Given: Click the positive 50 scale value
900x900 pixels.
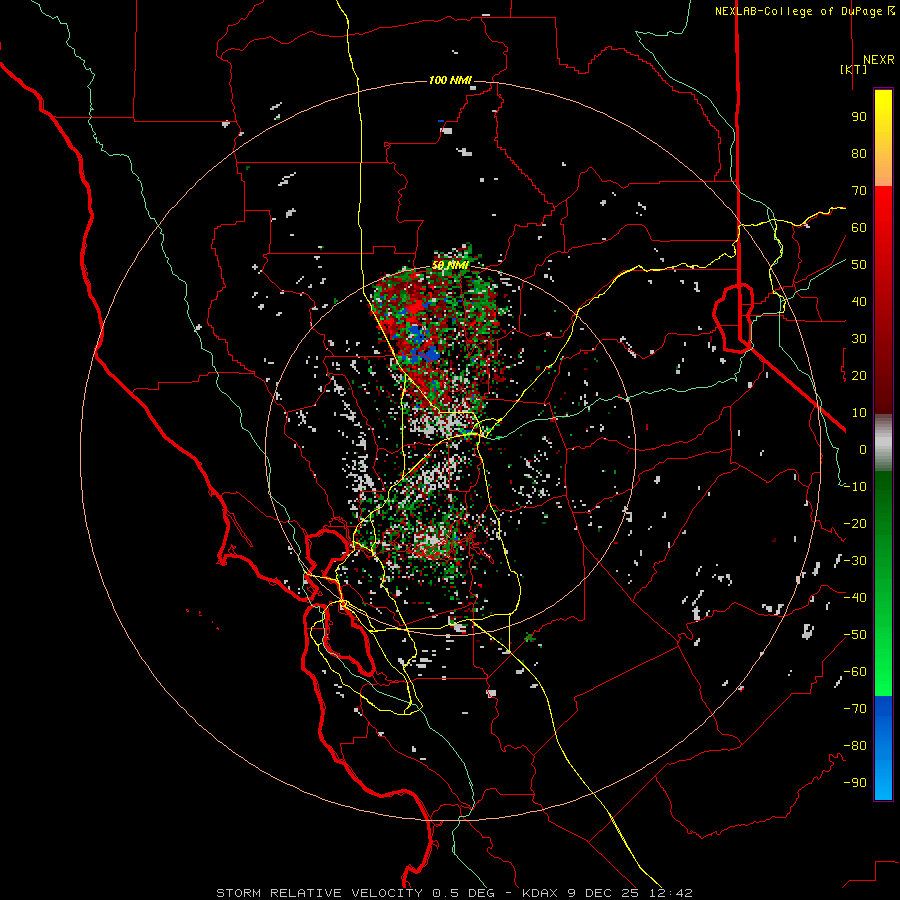Looking at the screenshot, I should [859, 265].
